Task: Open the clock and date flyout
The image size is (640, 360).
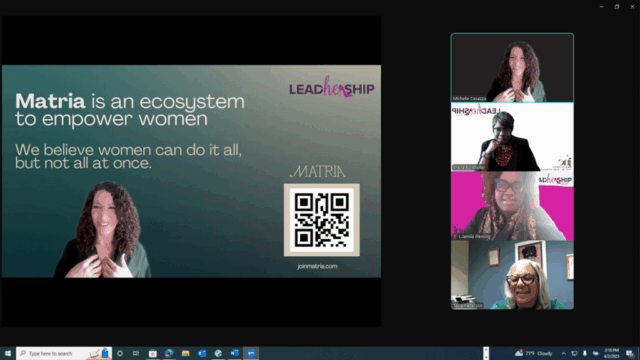Action: click(611, 353)
